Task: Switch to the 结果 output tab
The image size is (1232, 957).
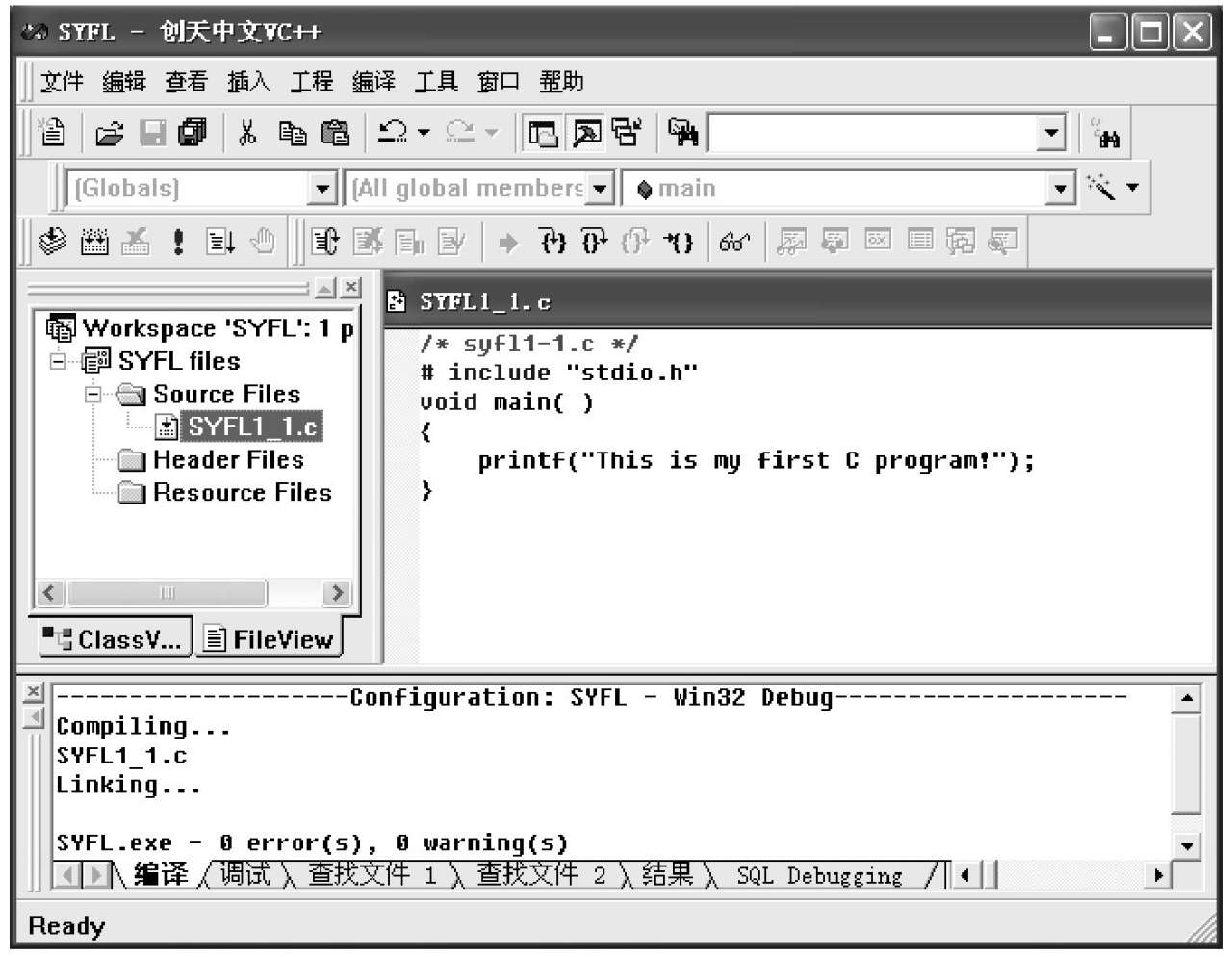Action: (667, 874)
